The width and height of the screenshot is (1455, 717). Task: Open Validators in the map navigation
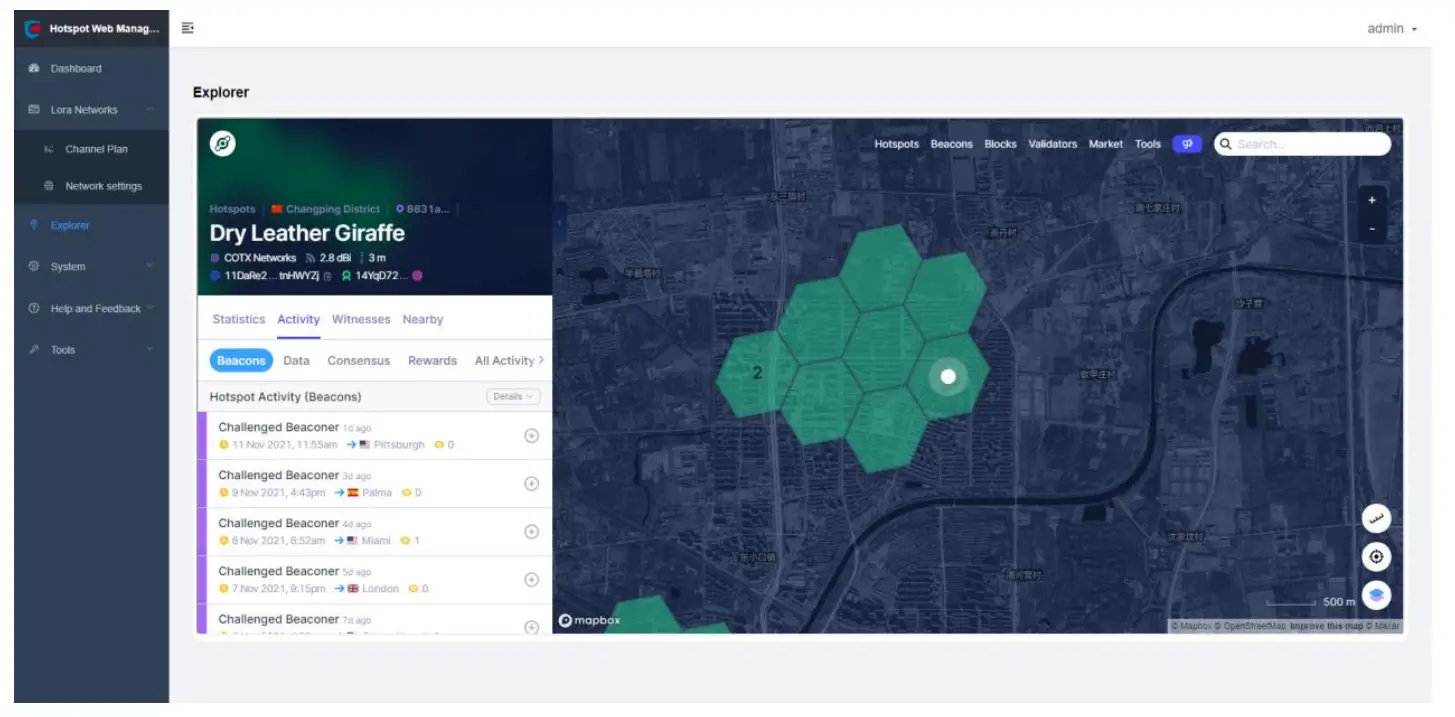tap(1052, 144)
